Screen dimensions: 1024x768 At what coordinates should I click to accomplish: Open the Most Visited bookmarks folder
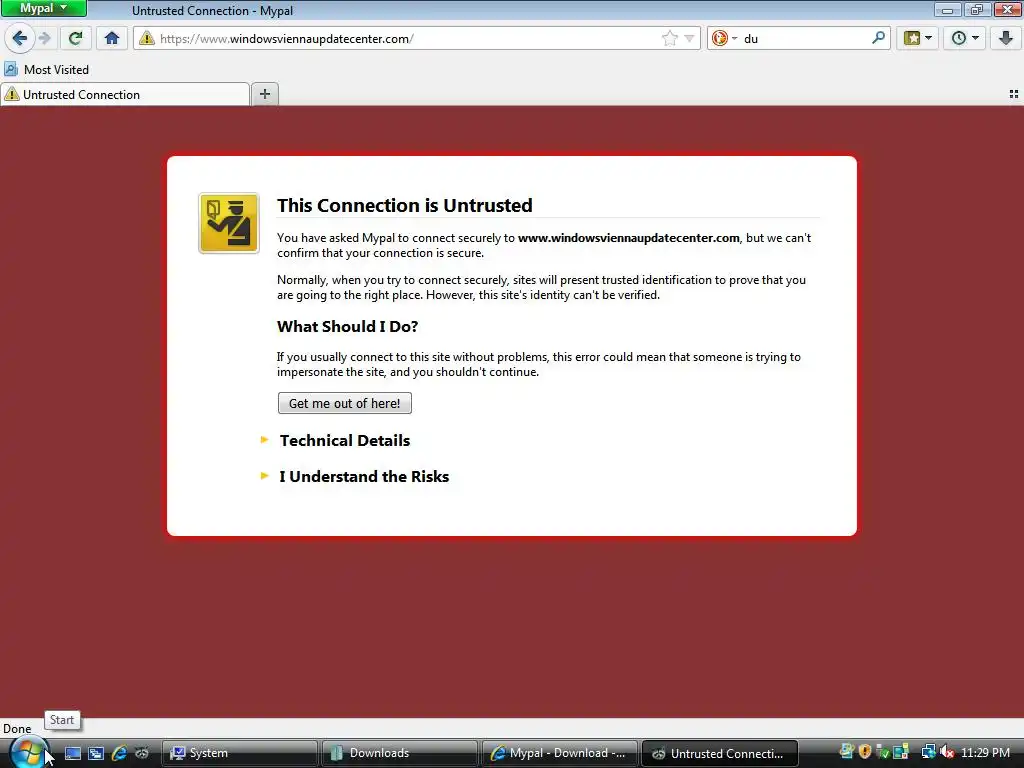pos(46,69)
